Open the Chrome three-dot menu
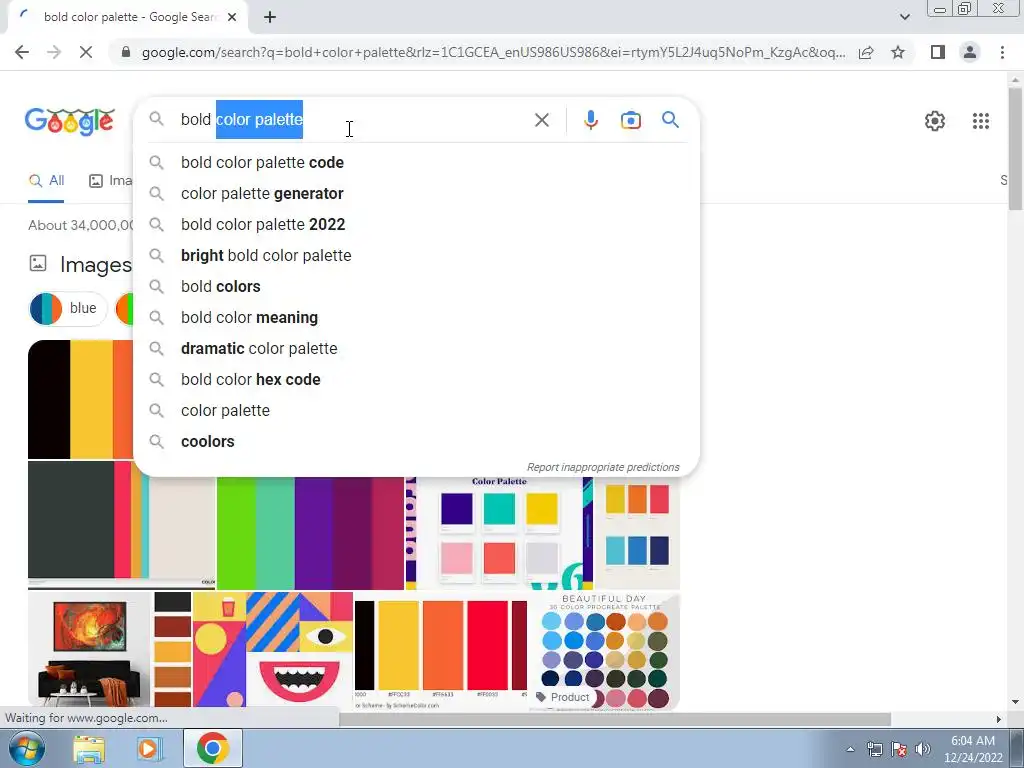The image size is (1024, 768). point(1002,52)
